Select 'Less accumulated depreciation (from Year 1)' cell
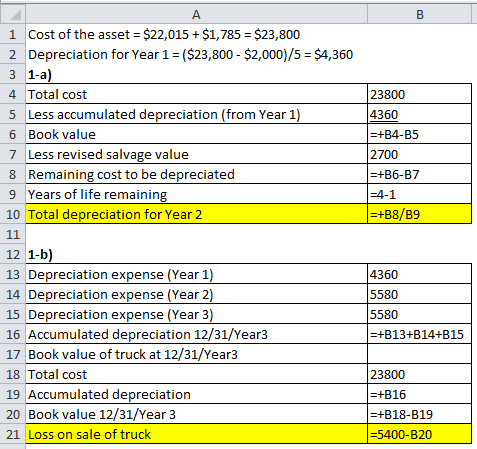Viewport: 477px width, 449px height. click(196, 114)
